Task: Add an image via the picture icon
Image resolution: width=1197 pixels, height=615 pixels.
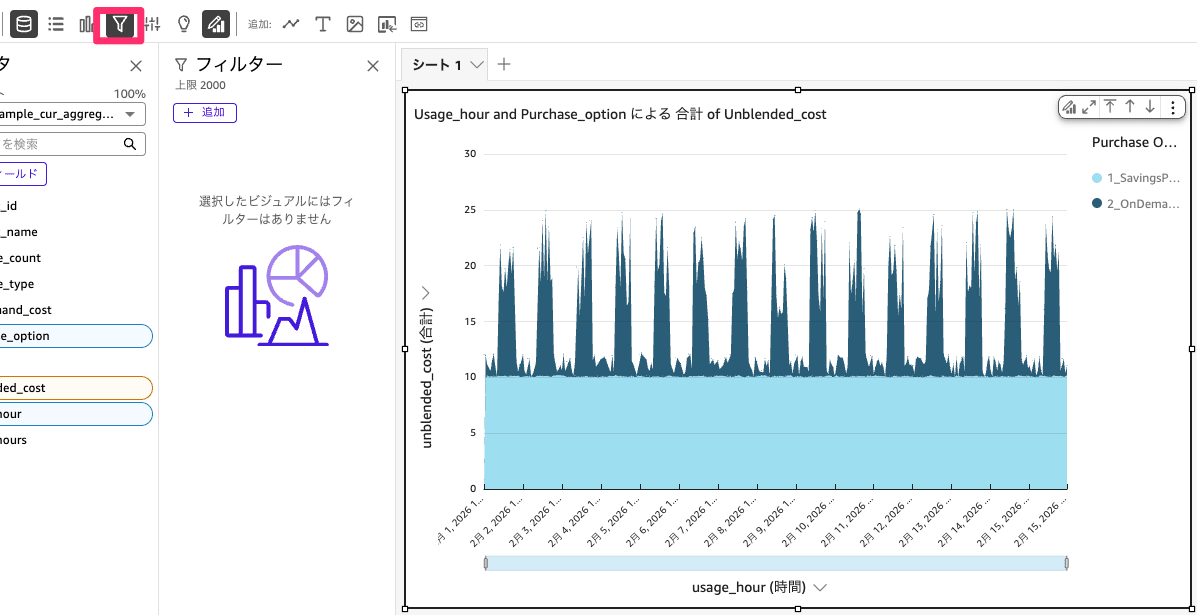Action: tap(355, 24)
